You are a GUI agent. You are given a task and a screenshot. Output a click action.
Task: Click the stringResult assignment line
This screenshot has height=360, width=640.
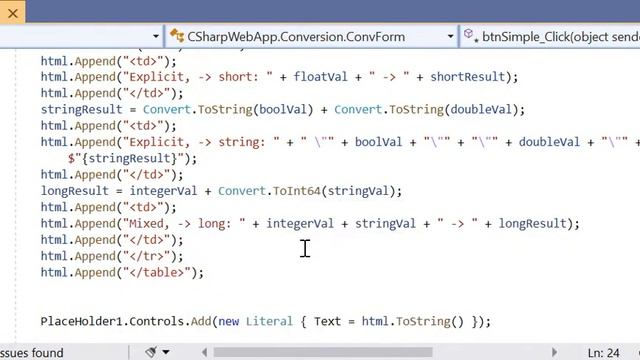point(282,109)
